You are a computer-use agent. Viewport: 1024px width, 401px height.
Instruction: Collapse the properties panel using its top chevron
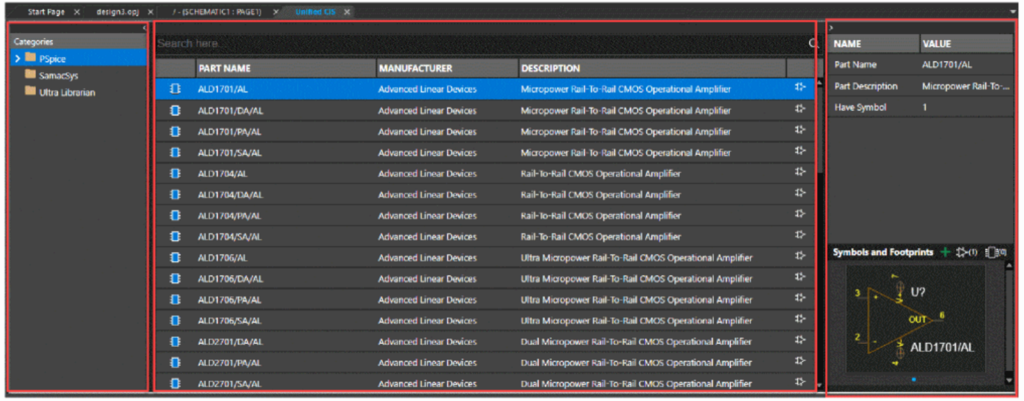833,28
